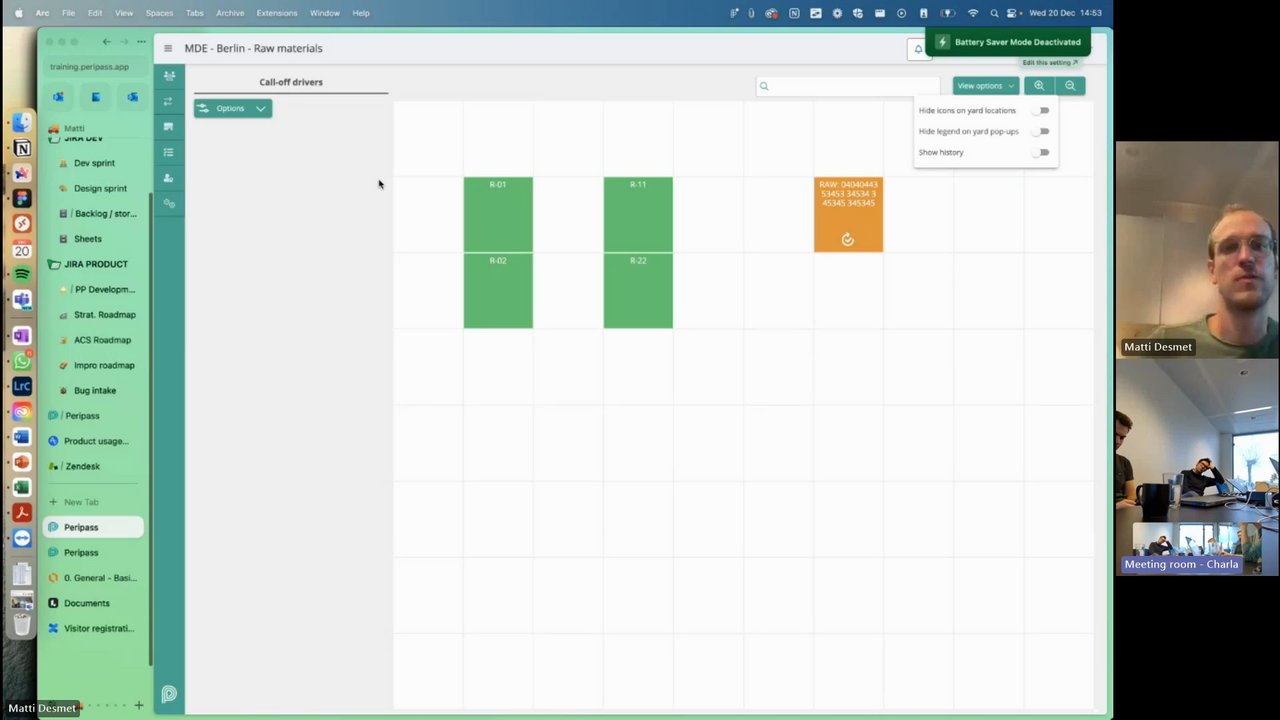Open the ACS Roadmap tab
The image size is (1280, 720).
click(x=100, y=340)
